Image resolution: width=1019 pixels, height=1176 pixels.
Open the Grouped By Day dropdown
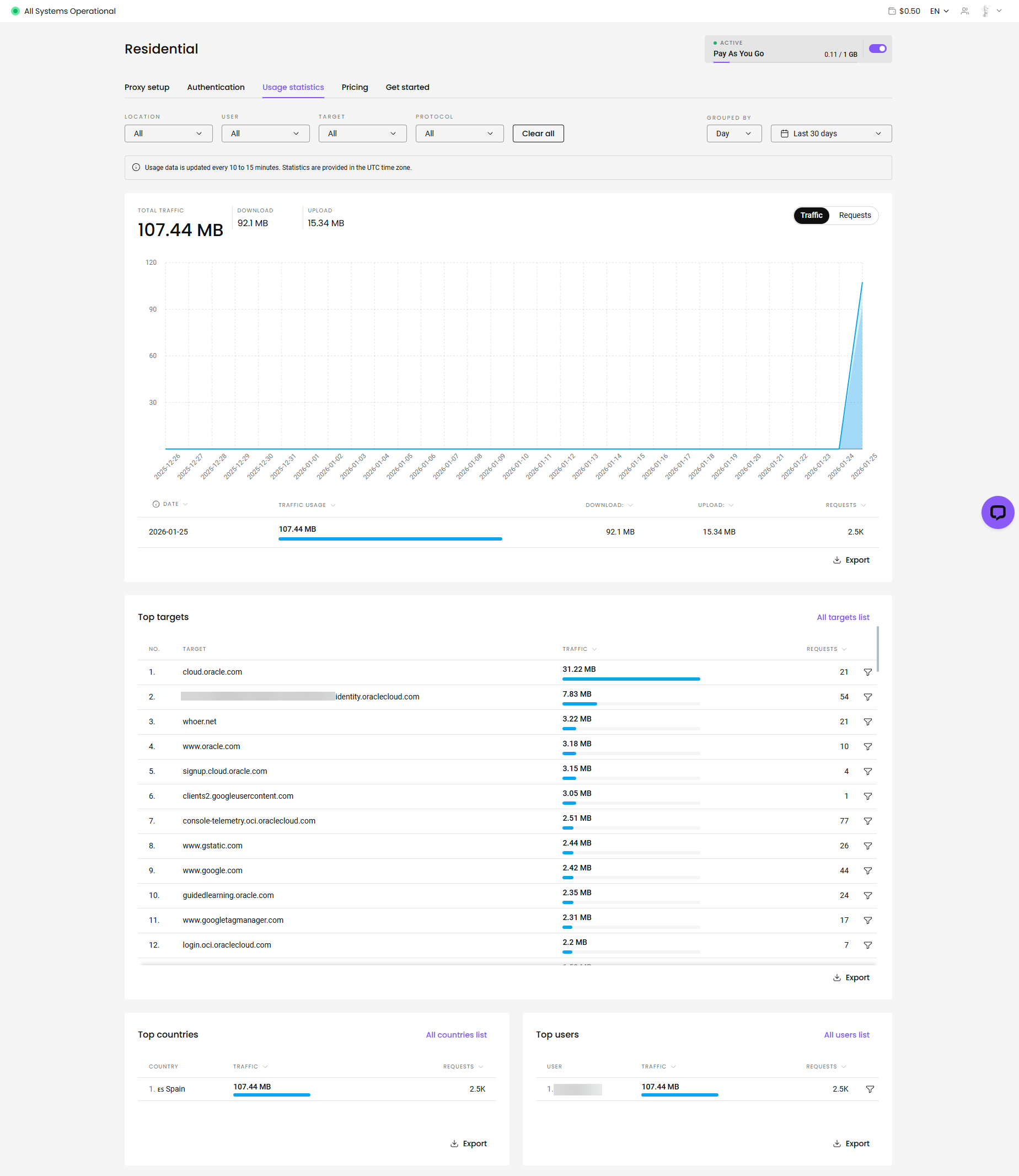click(733, 133)
